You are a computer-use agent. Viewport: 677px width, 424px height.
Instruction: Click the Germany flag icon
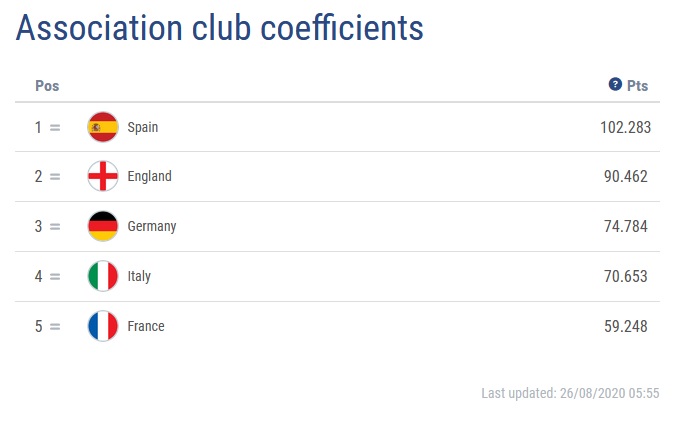(103, 226)
